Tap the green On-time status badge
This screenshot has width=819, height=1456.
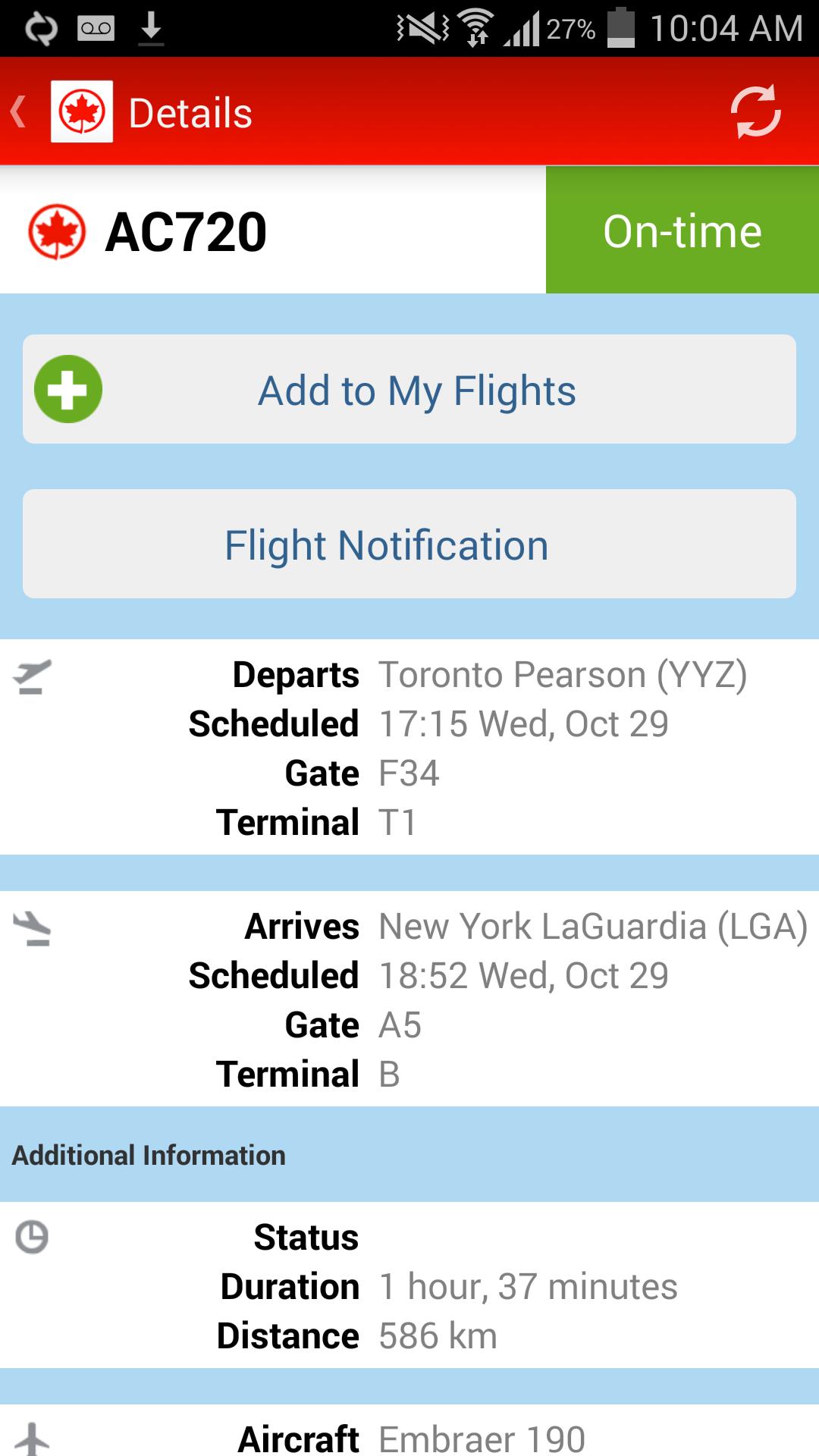[682, 230]
